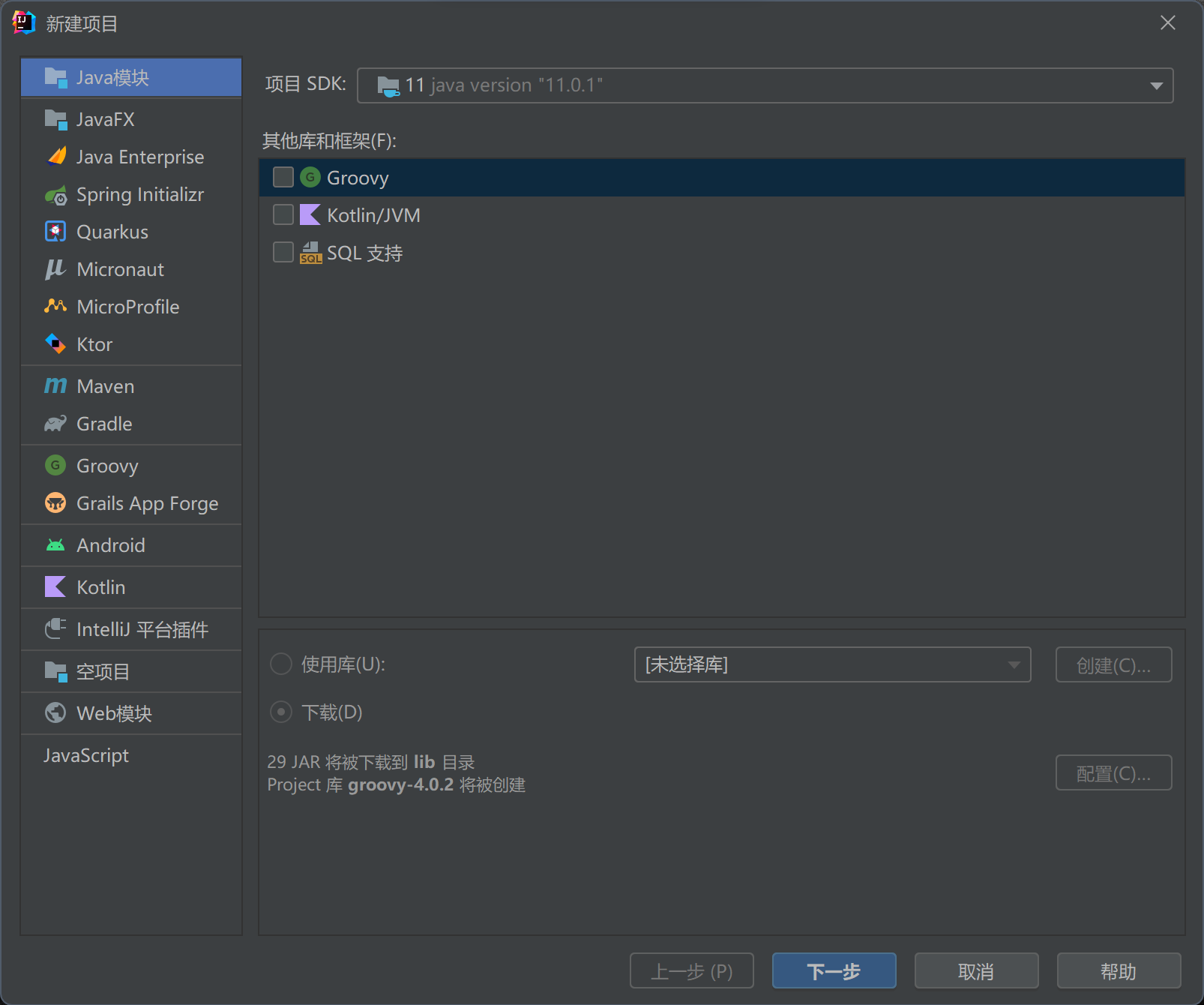Select Maven project type

pyautogui.click(x=131, y=386)
